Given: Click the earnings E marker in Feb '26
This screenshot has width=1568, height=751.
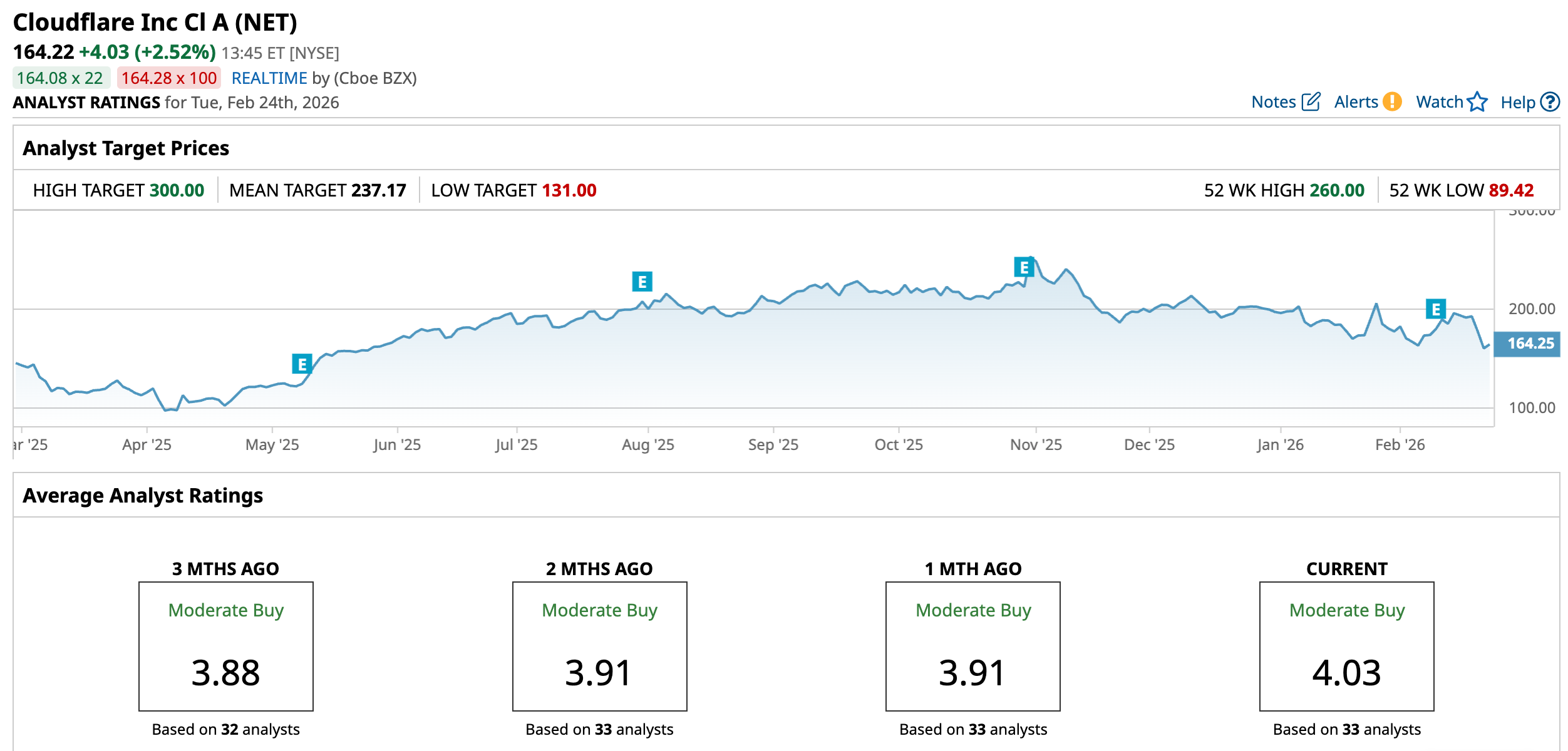Looking at the screenshot, I should coord(1435,309).
